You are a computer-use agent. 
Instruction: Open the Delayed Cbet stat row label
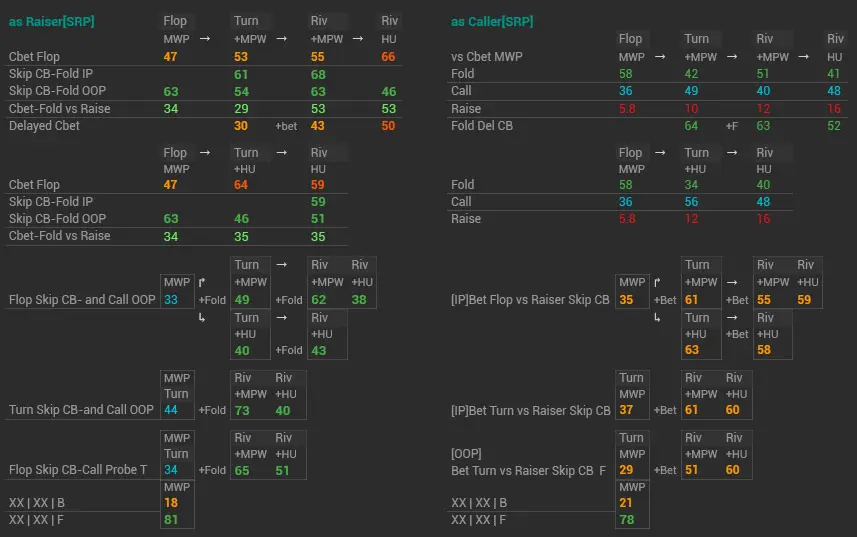coord(44,126)
